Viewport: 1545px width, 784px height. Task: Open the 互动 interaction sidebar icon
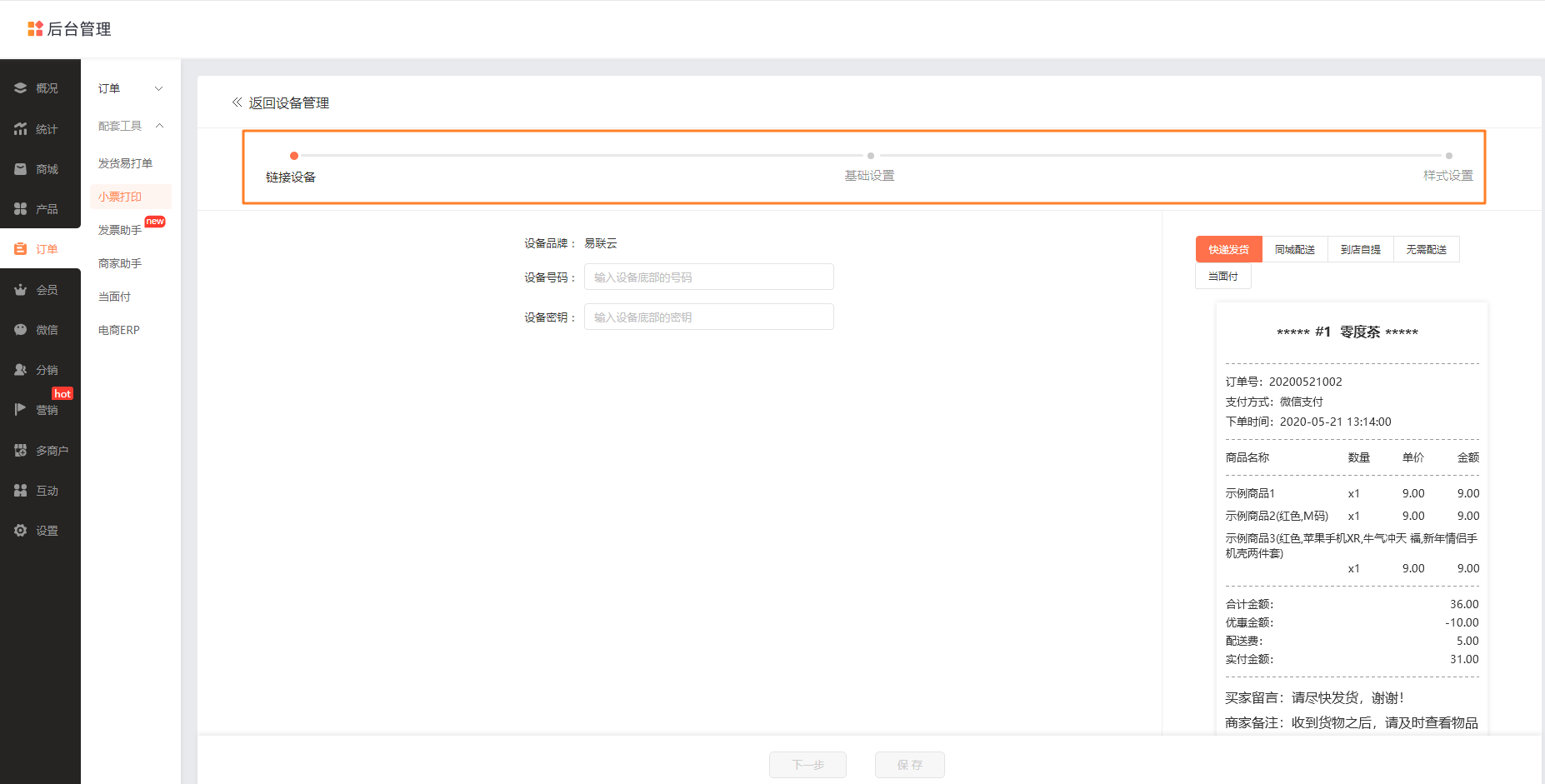21,490
